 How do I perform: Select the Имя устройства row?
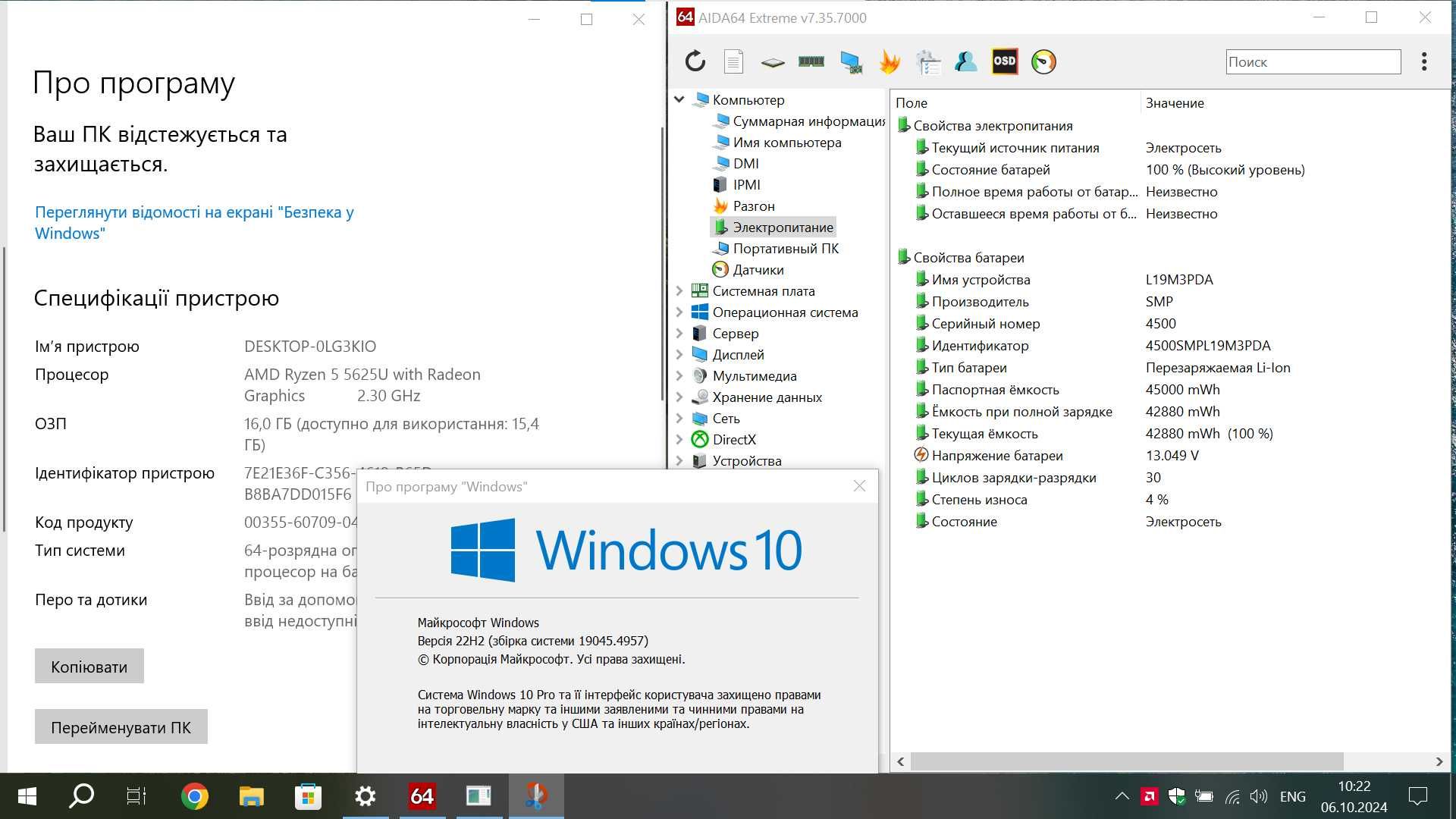point(1168,280)
